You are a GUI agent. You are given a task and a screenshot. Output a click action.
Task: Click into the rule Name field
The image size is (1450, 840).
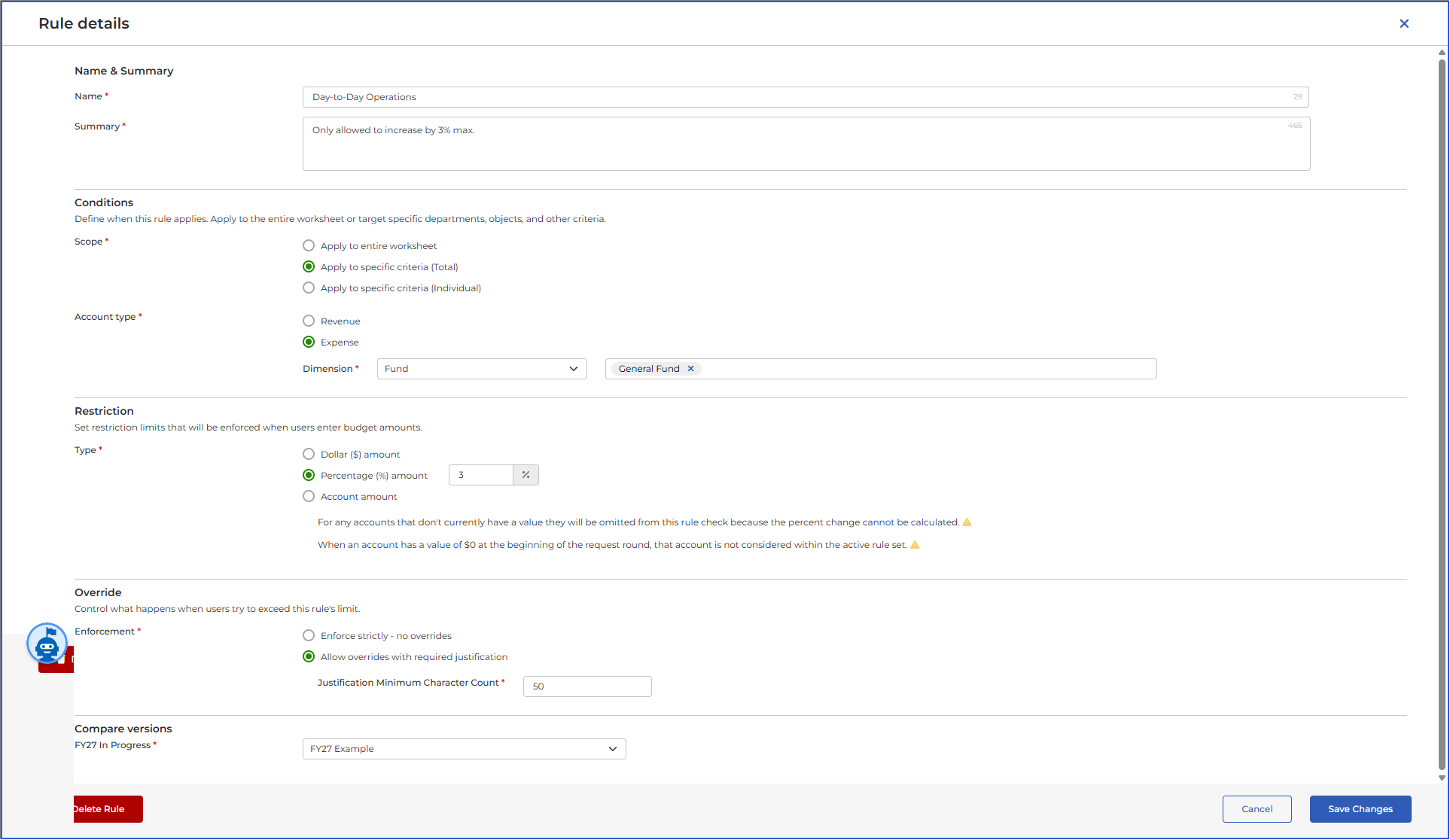point(806,97)
